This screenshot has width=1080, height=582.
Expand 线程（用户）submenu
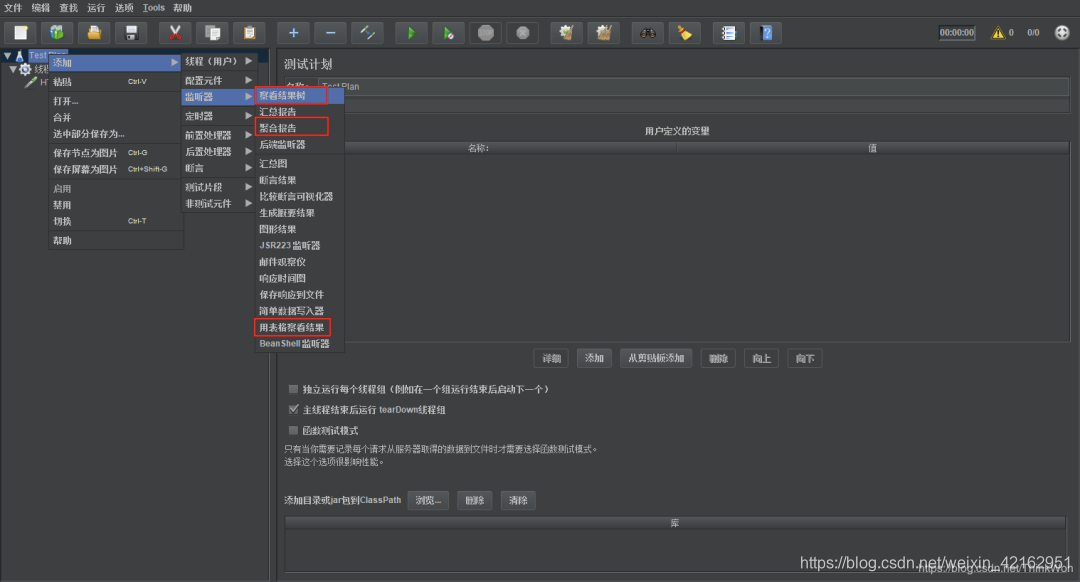(x=219, y=61)
